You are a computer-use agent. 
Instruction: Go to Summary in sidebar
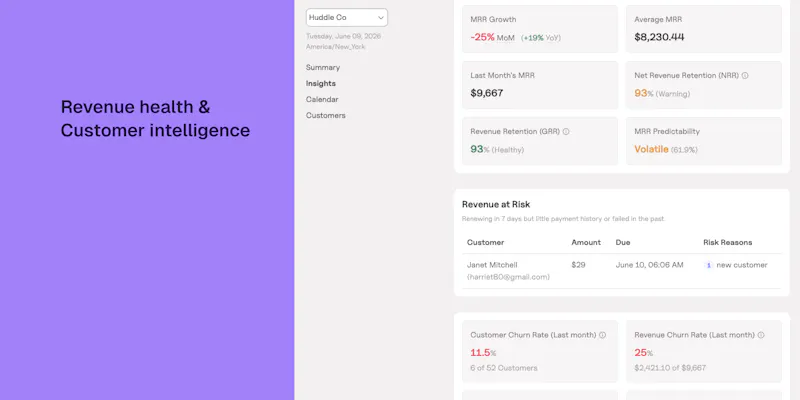322,67
